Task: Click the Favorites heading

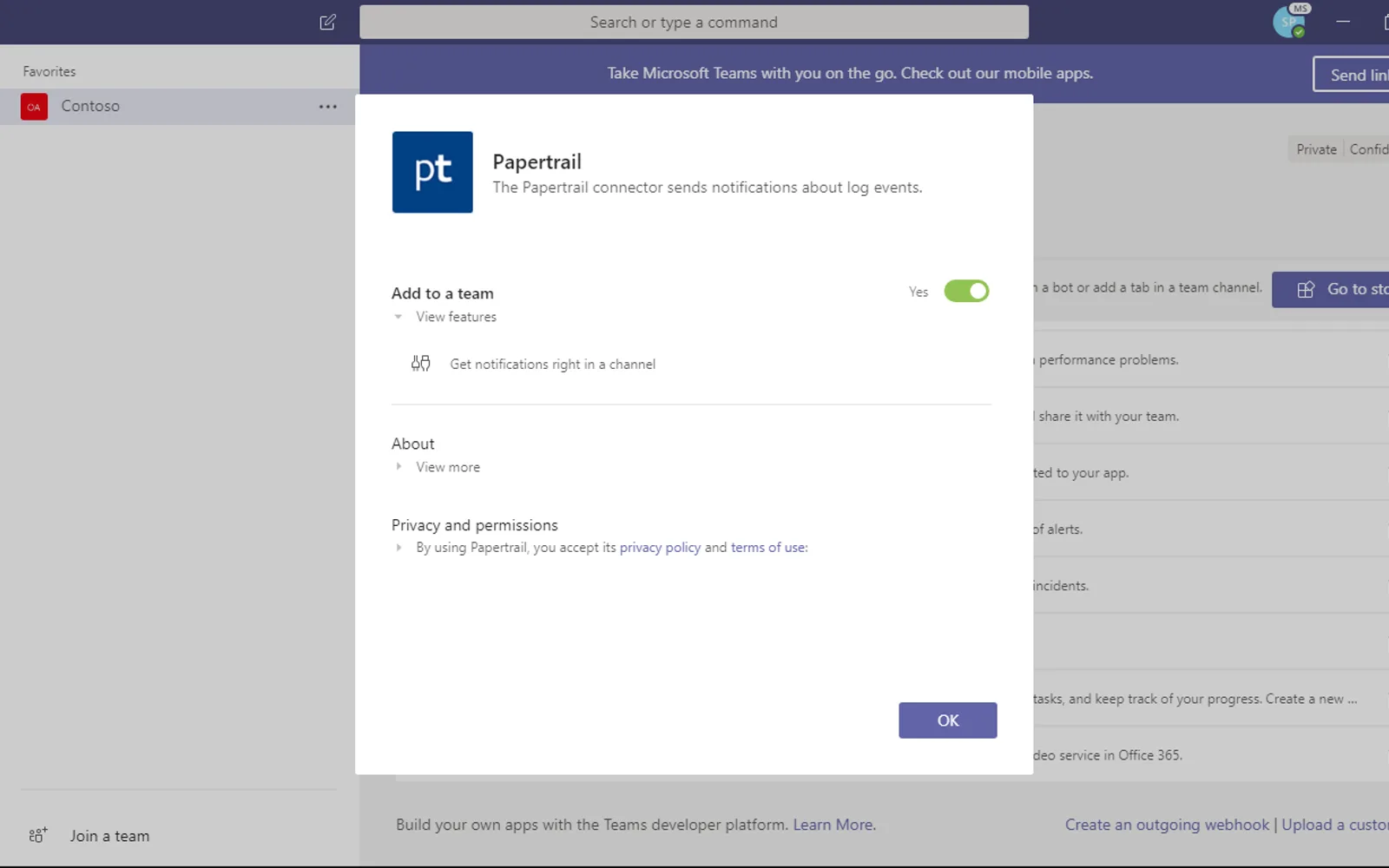Action: 49,71
